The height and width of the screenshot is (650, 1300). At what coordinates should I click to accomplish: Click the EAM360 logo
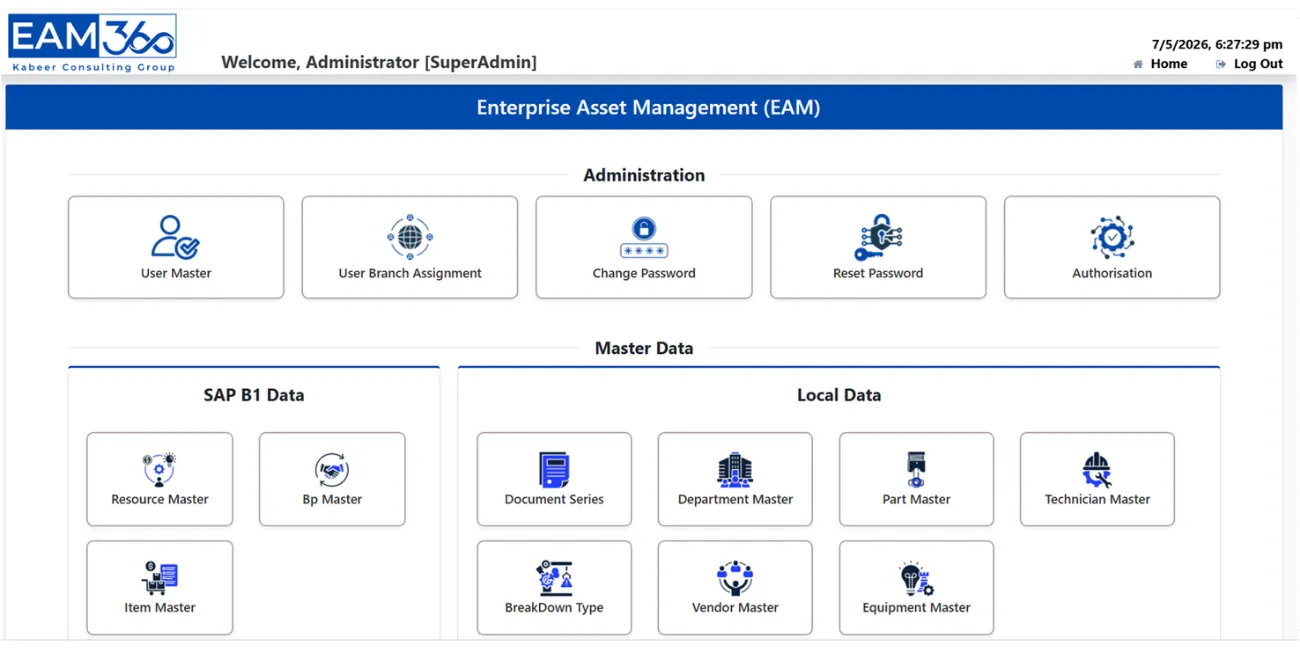point(92,43)
